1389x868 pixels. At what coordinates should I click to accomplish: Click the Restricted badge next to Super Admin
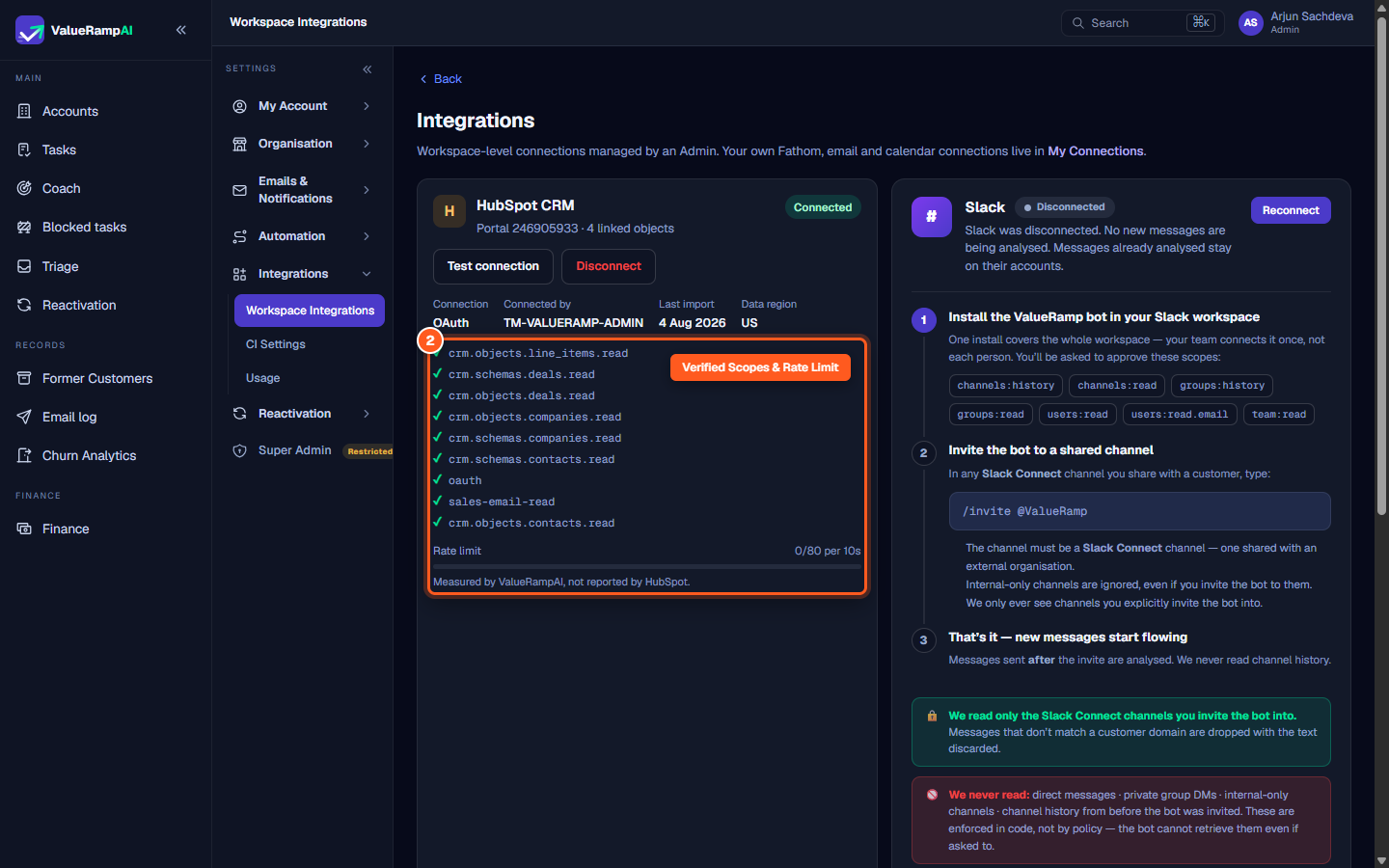point(369,451)
